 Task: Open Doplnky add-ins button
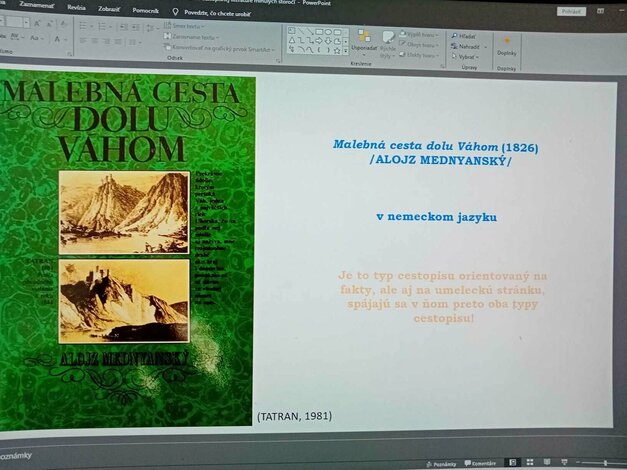coord(507,47)
